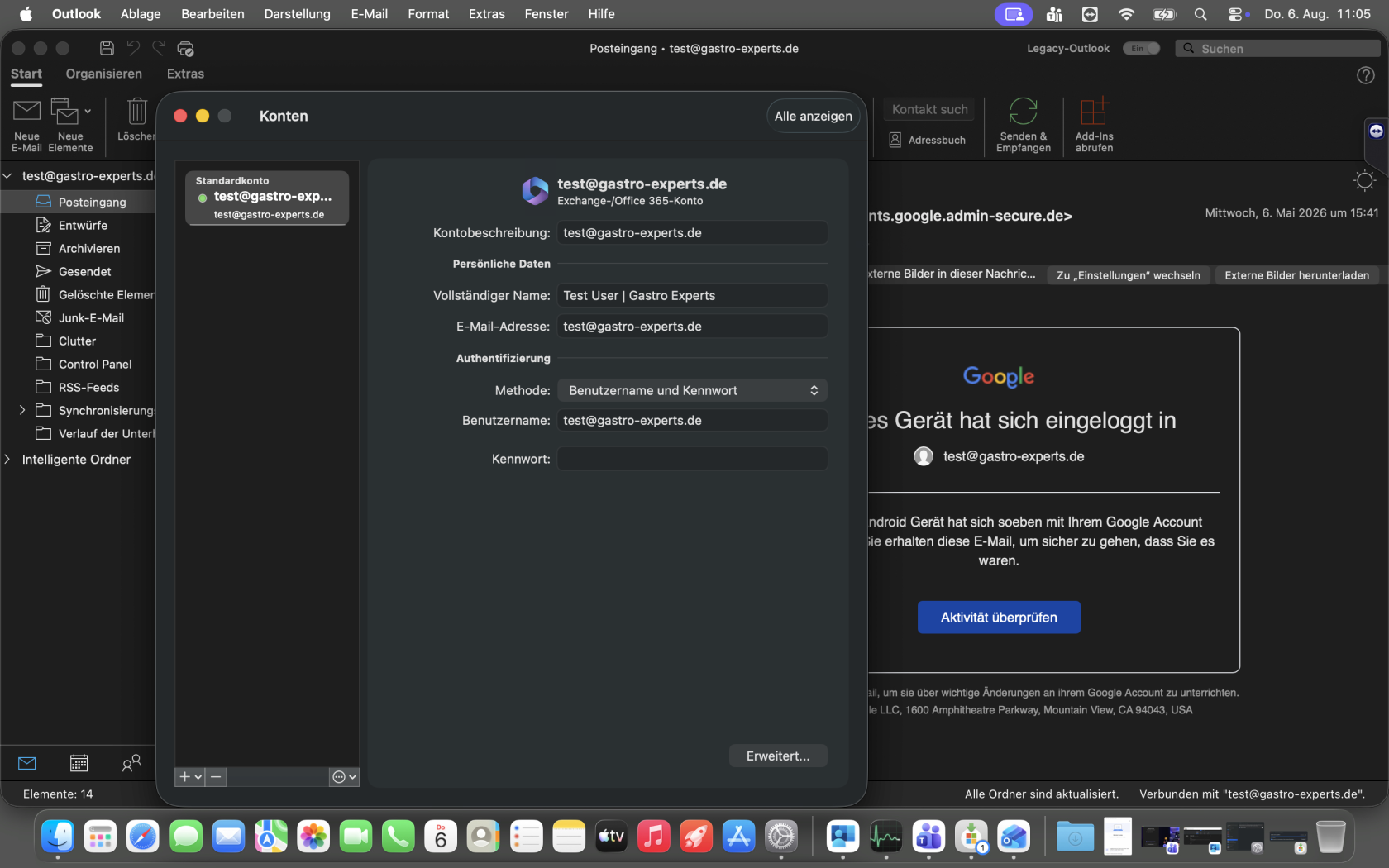Open Activity Monitor from the Dock
This screenshot has width=1389, height=868.
point(885,837)
